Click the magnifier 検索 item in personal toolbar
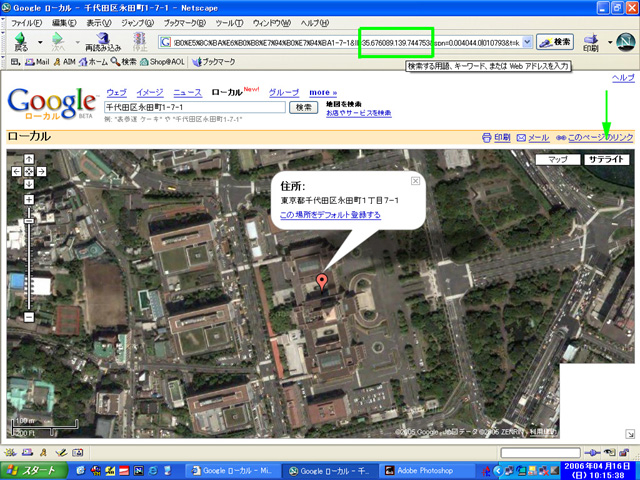The height and width of the screenshot is (480, 640). pyautogui.click(x=123, y=62)
